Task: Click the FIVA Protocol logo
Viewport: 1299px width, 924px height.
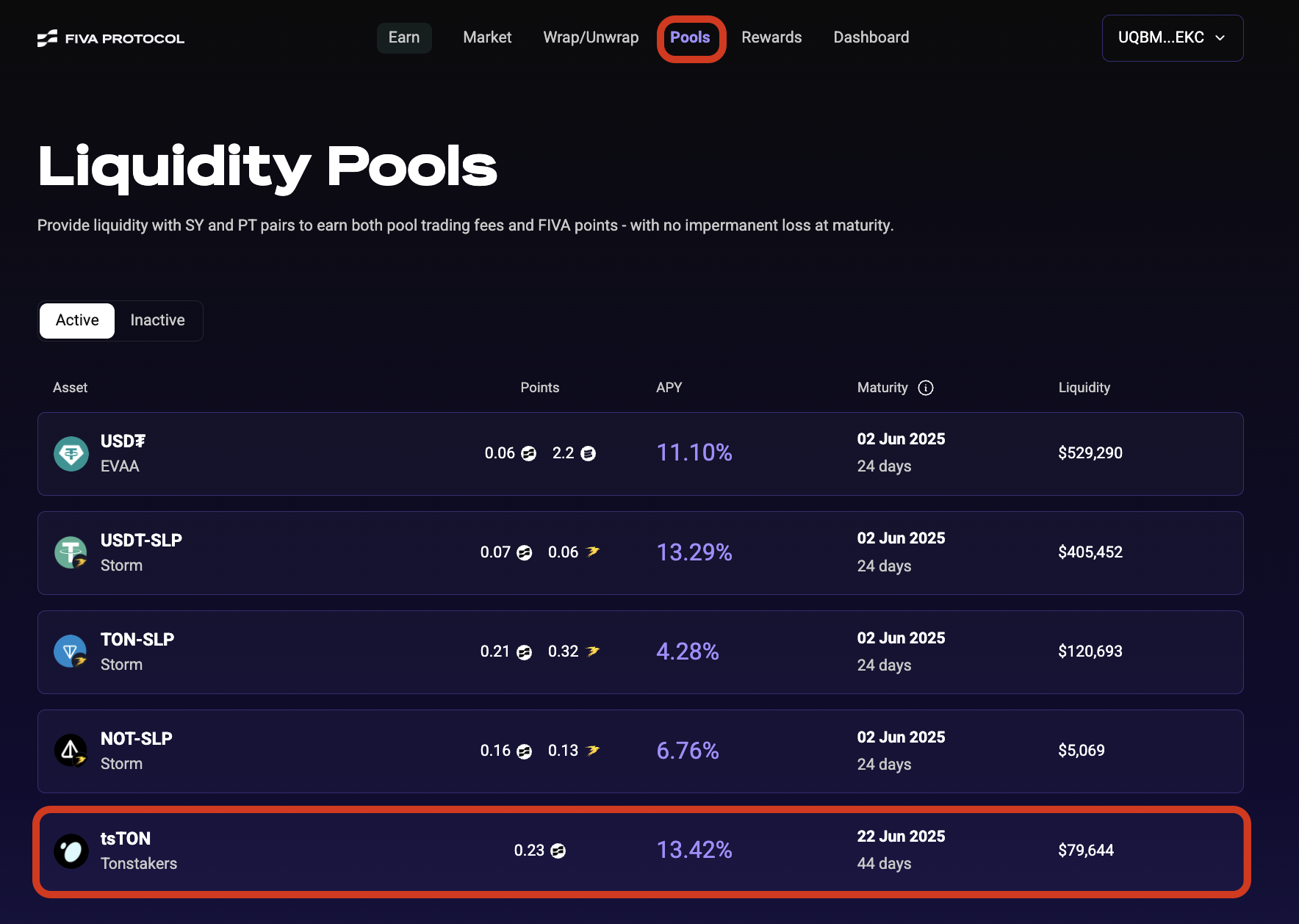Action: click(x=110, y=38)
